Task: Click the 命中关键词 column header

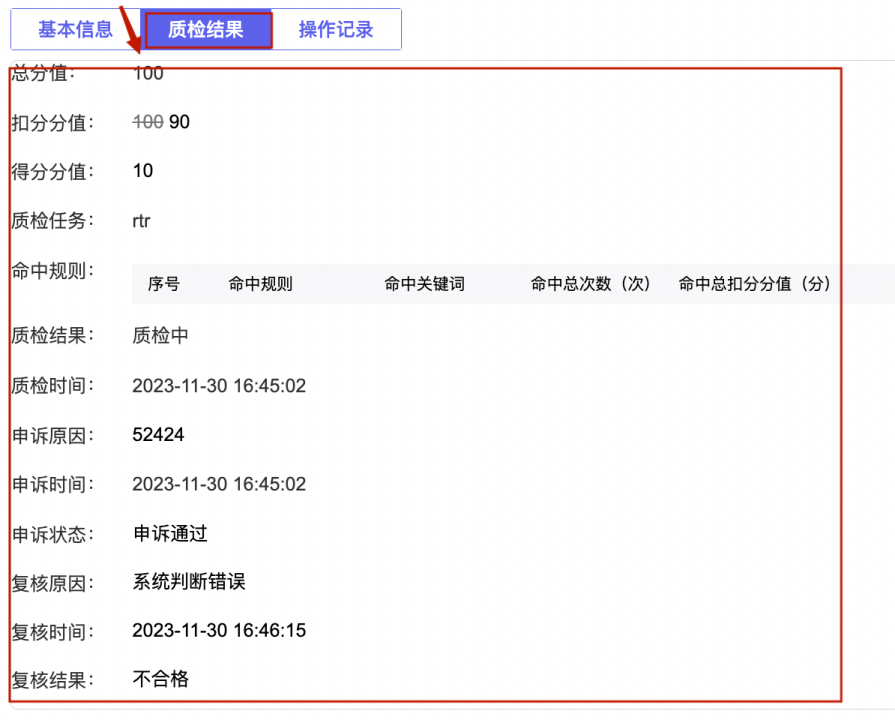Action: [x=424, y=284]
